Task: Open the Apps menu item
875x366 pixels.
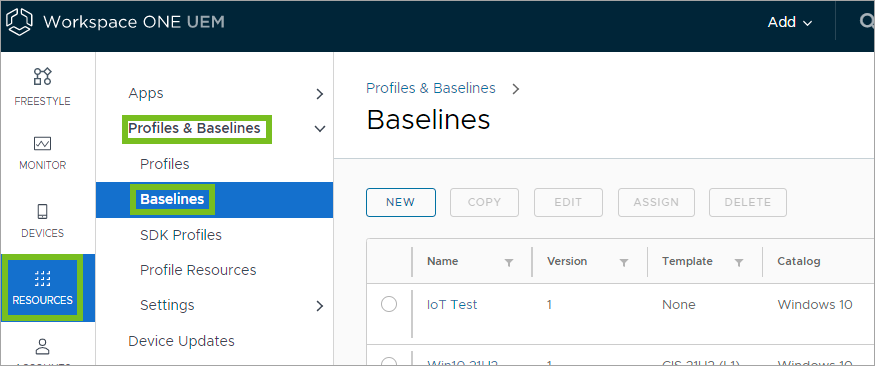Action: tap(146, 93)
